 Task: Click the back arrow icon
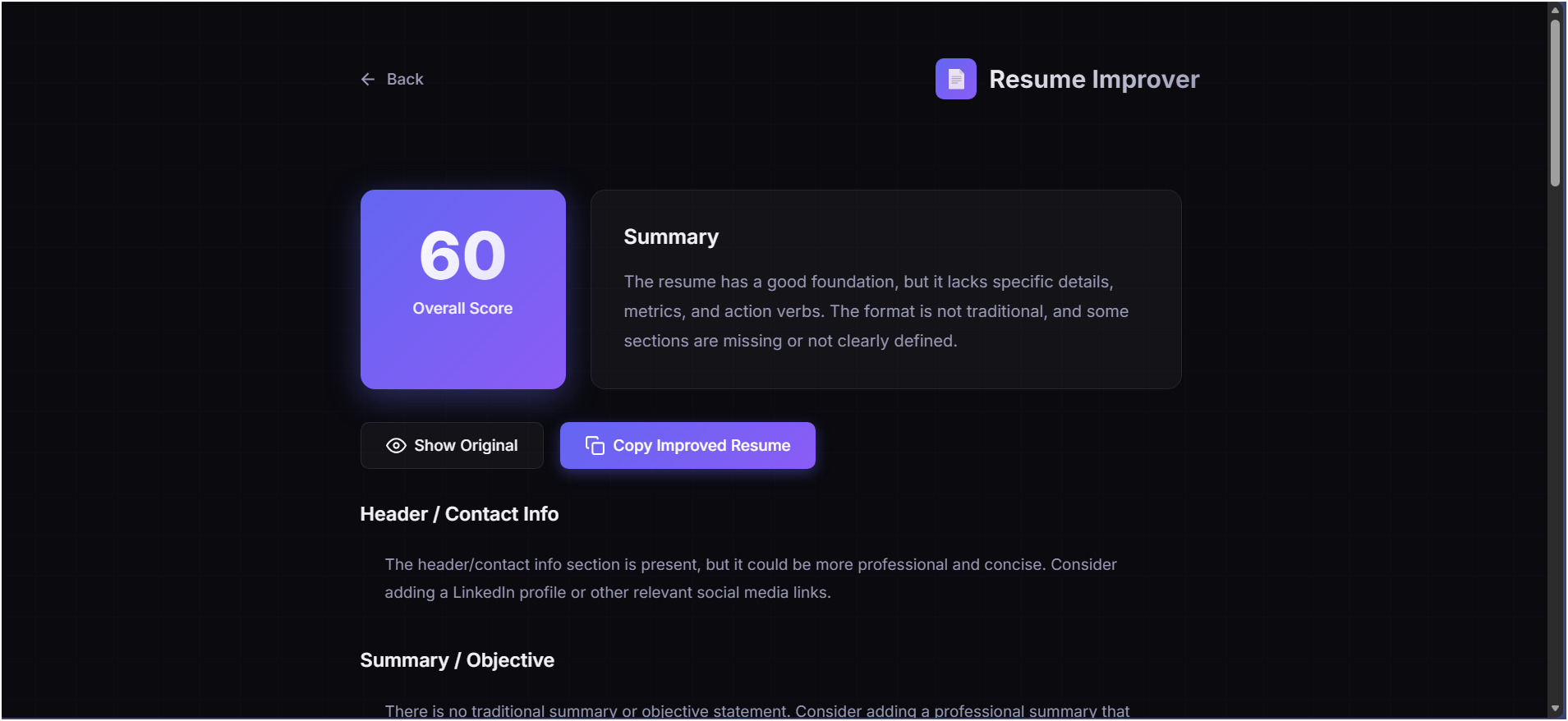(368, 79)
